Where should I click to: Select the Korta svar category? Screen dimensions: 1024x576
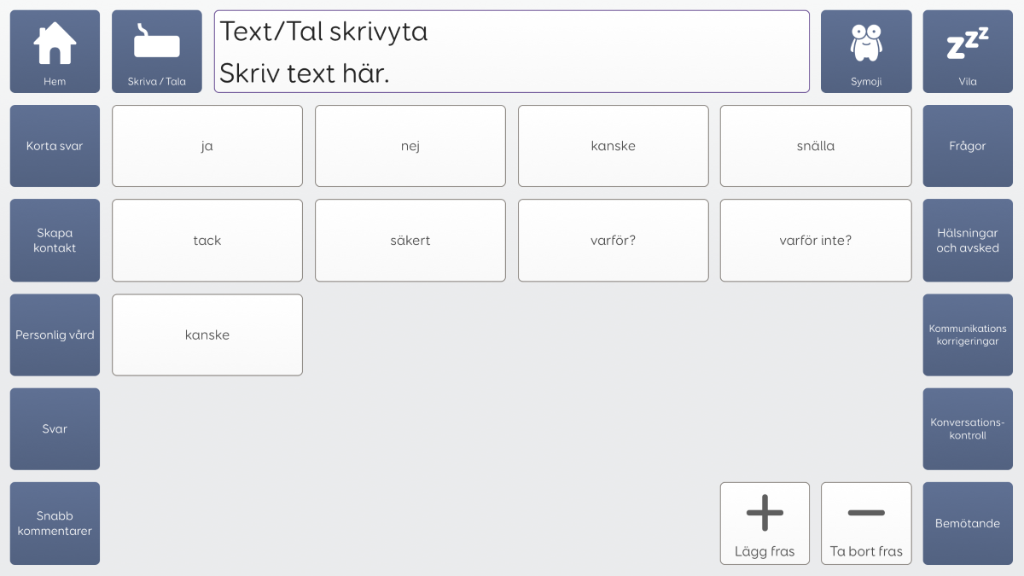pyautogui.click(x=55, y=146)
